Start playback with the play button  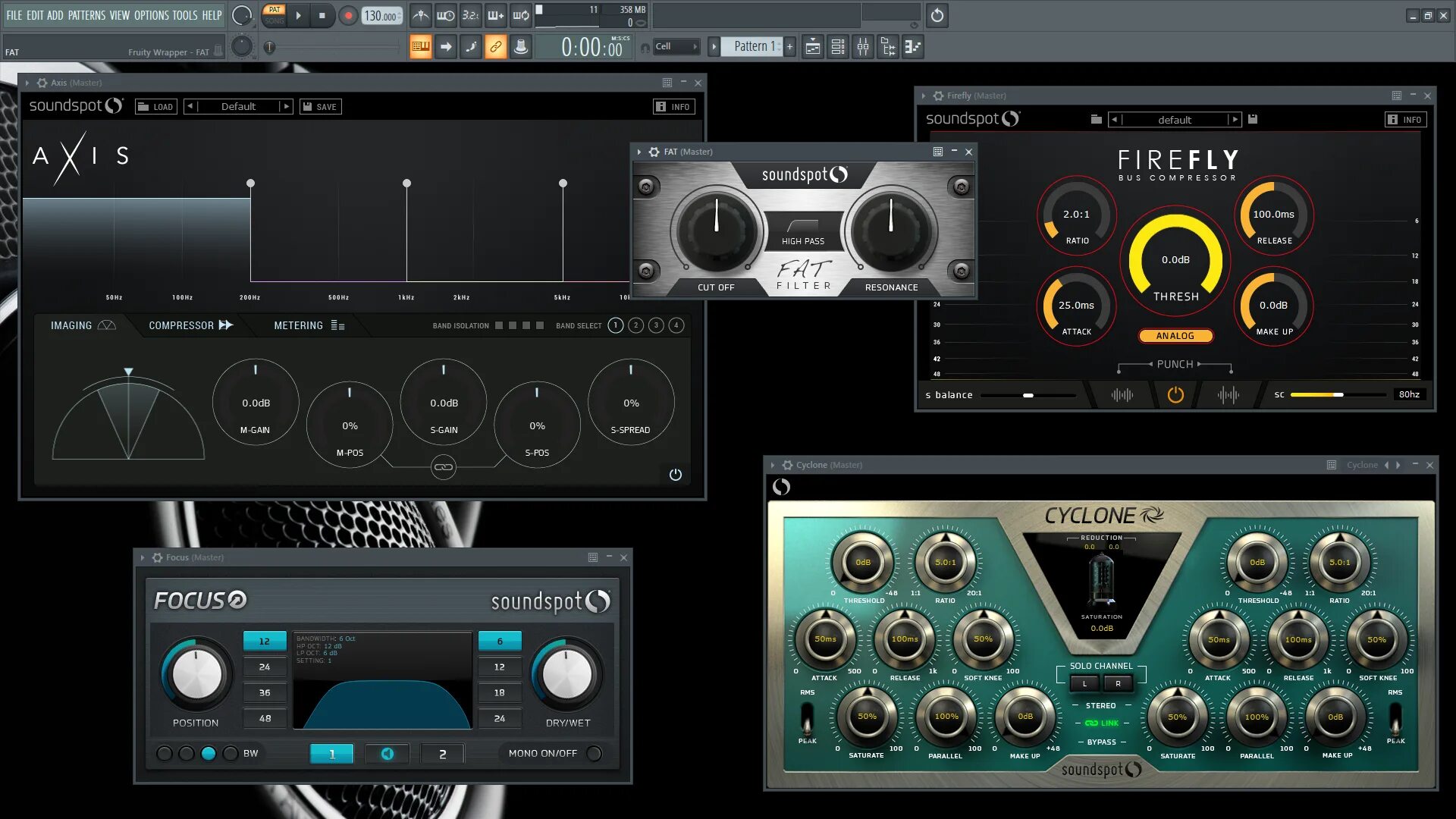[x=298, y=15]
